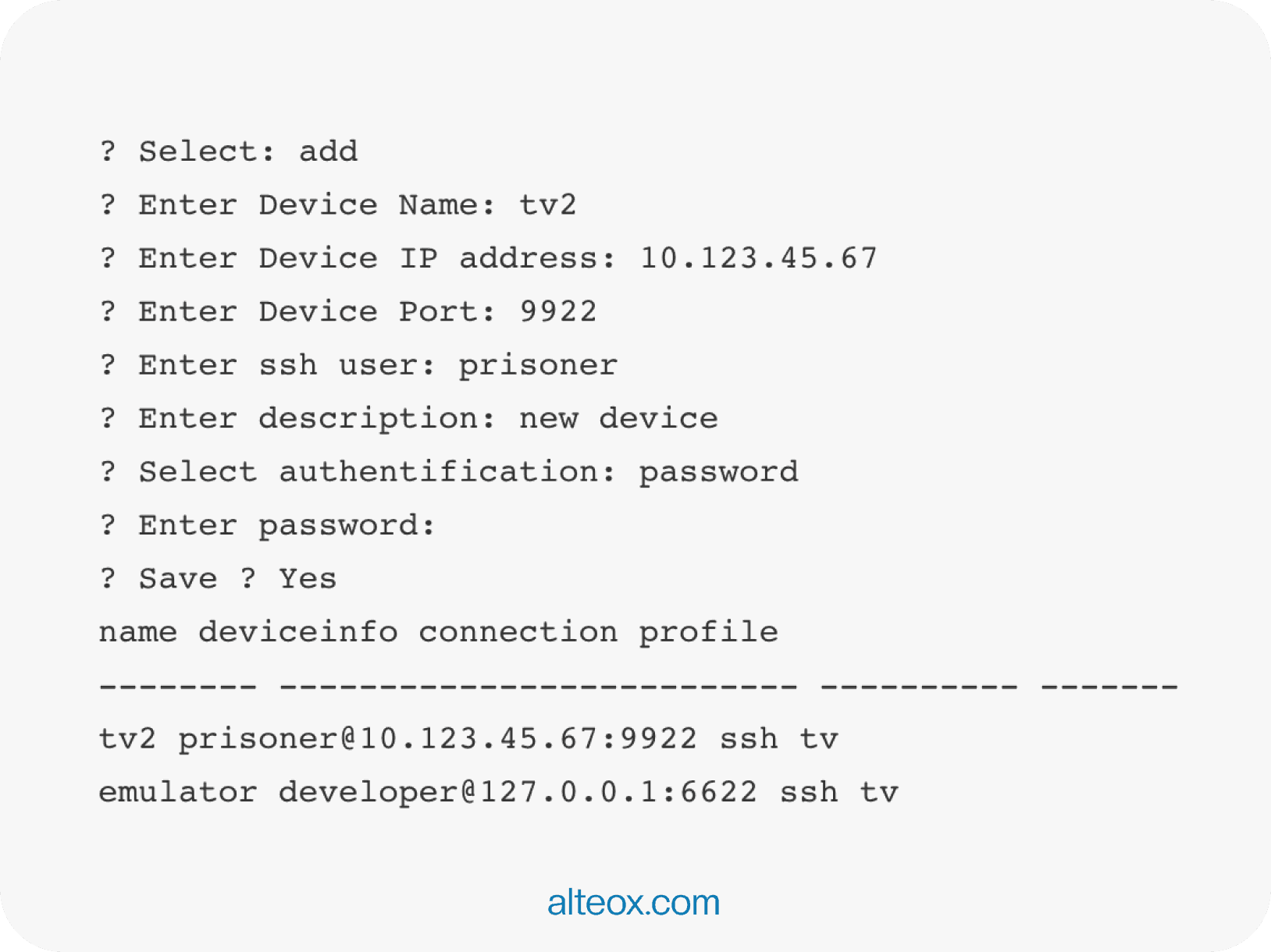This screenshot has height=952, width=1271.
Task: Click the question mark before 'Enter ssh user'
Action: tap(108, 365)
